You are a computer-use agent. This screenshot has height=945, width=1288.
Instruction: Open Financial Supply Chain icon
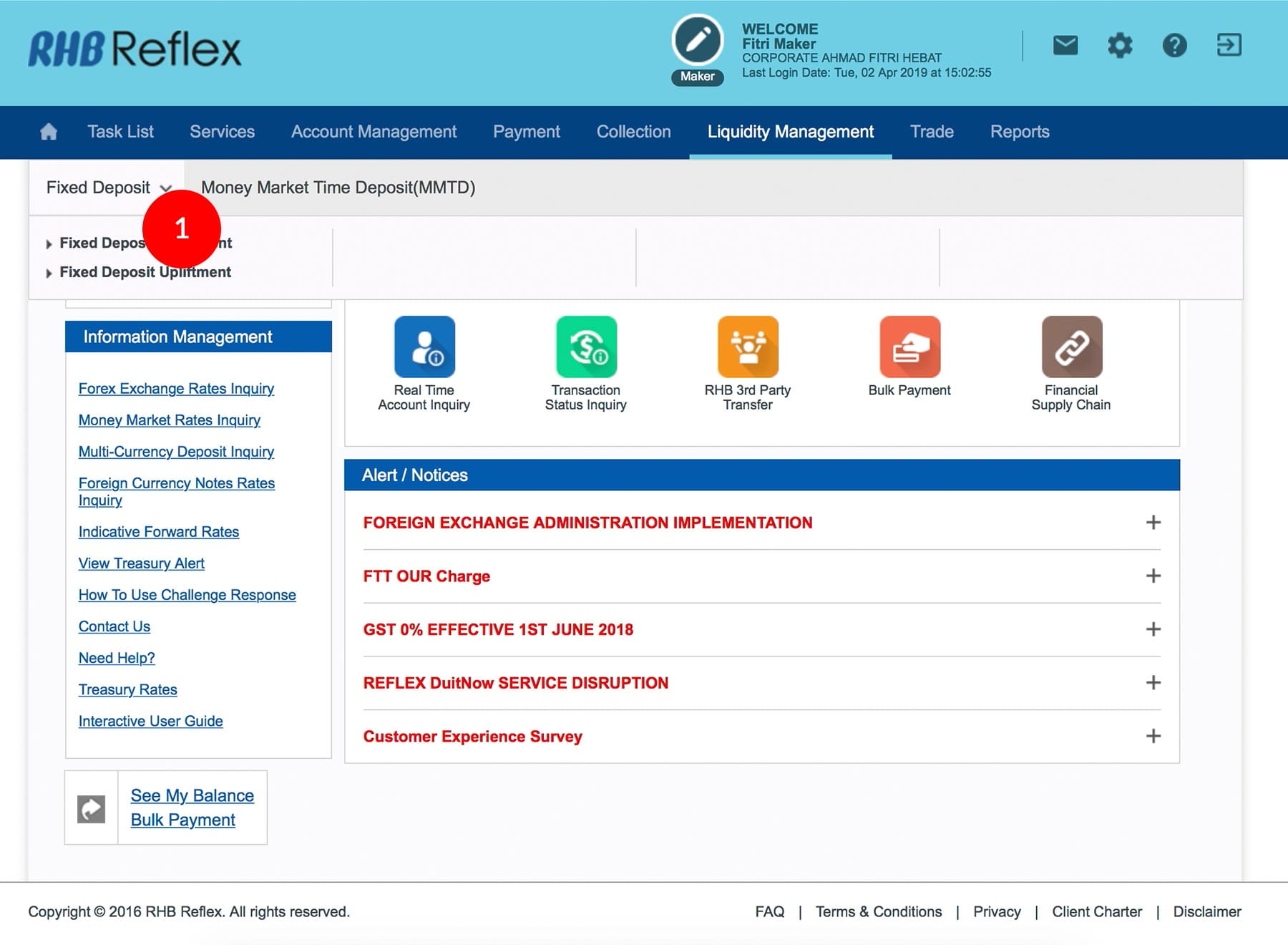pyautogui.click(x=1071, y=347)
